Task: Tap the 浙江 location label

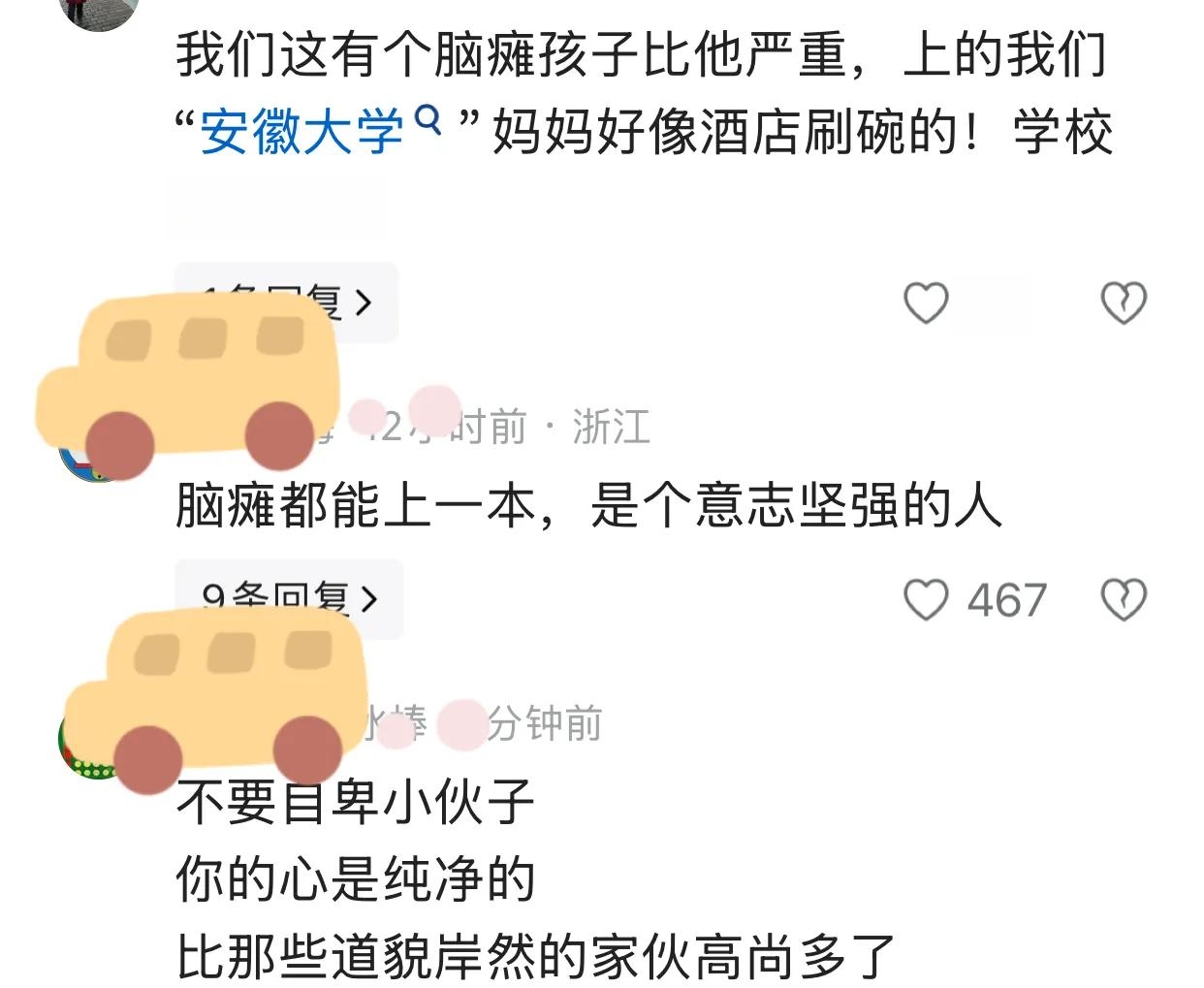Action: tap(611, 427)
